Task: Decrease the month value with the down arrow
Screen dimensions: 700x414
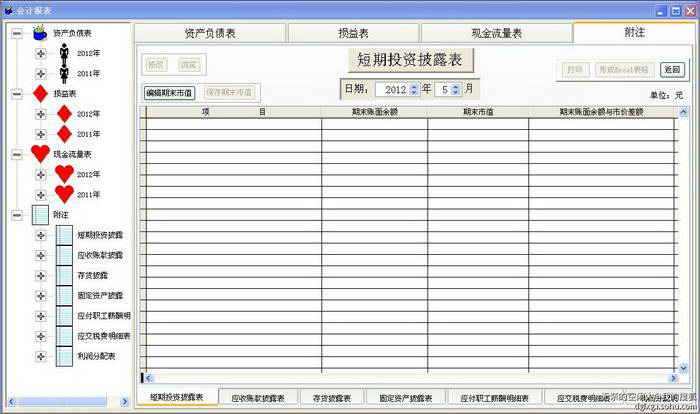Action: click(456, 92)
